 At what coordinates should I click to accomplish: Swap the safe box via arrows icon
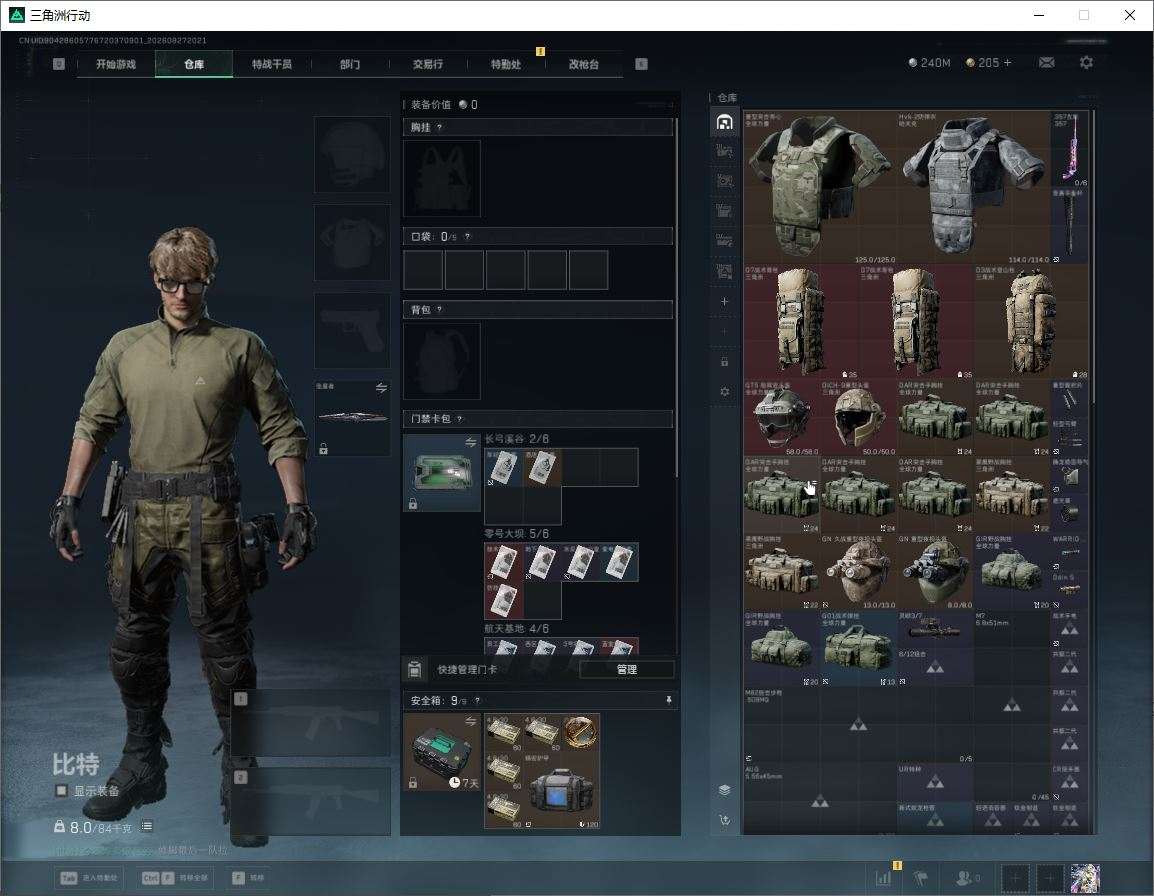click(471, 721)
